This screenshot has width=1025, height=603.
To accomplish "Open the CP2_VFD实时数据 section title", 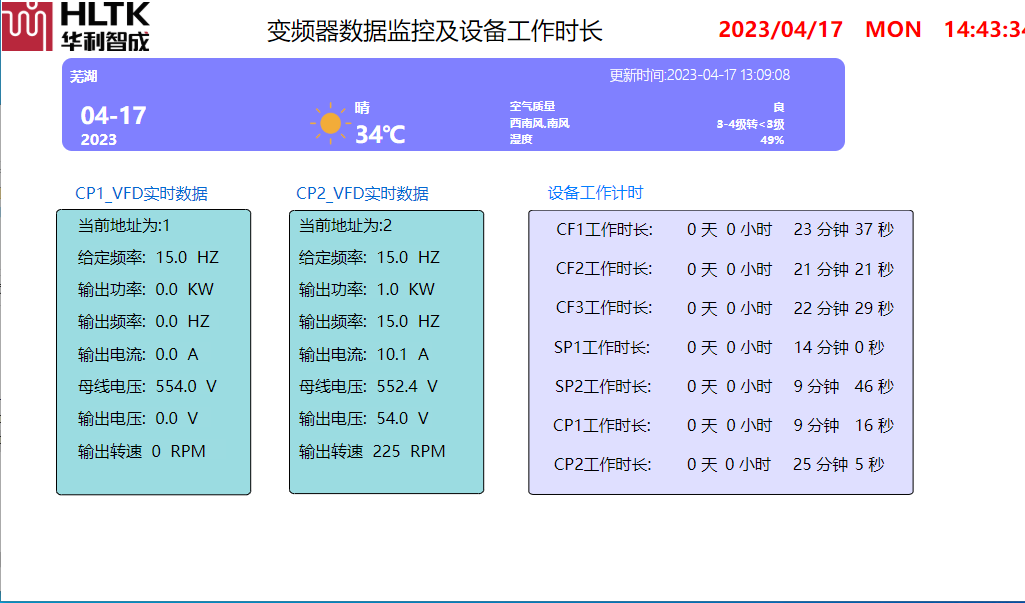I will click(x=362, y=194).
